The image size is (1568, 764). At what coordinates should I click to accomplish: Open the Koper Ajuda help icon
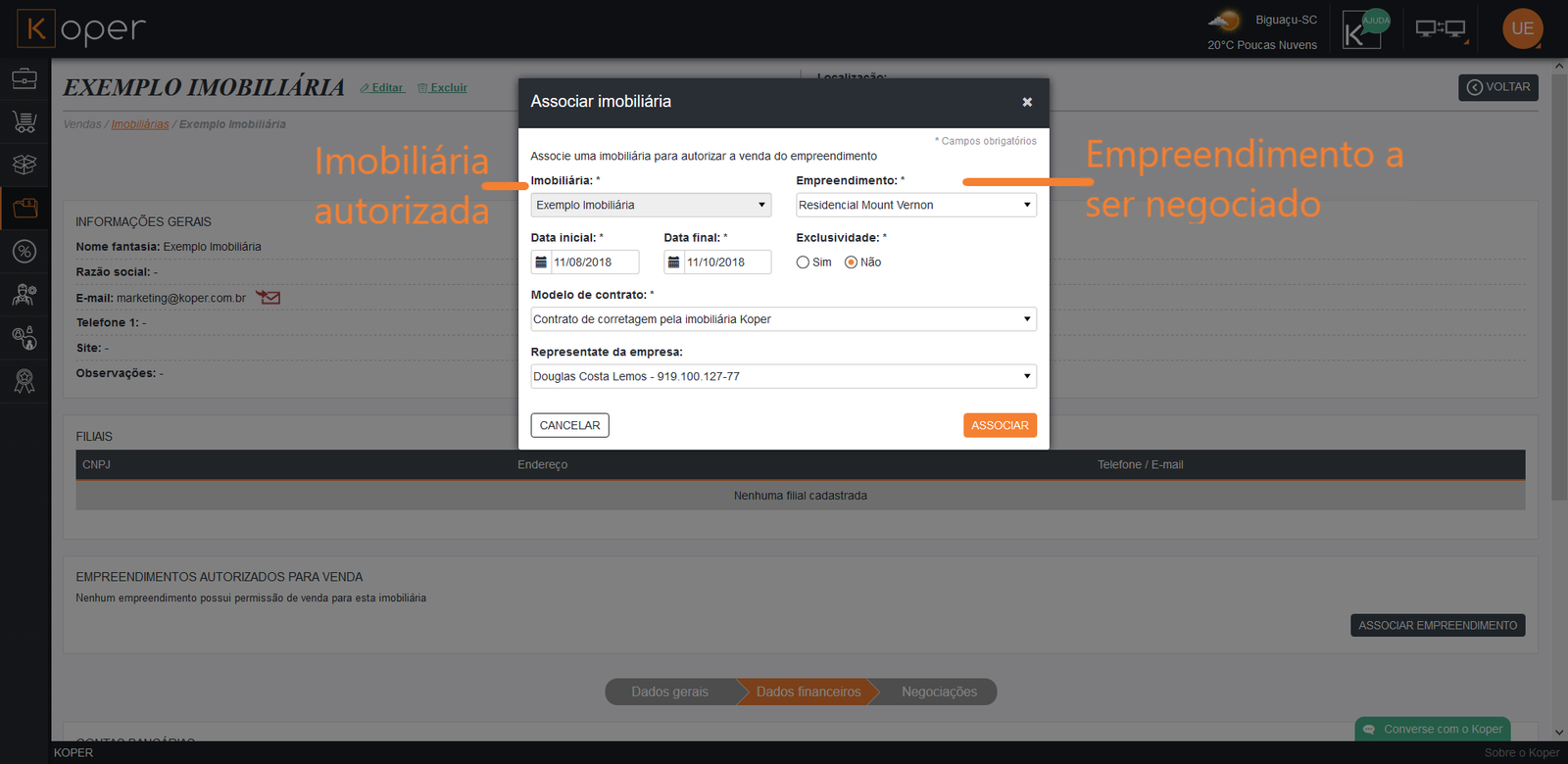pyautogui.click(x=1364, y=29)
